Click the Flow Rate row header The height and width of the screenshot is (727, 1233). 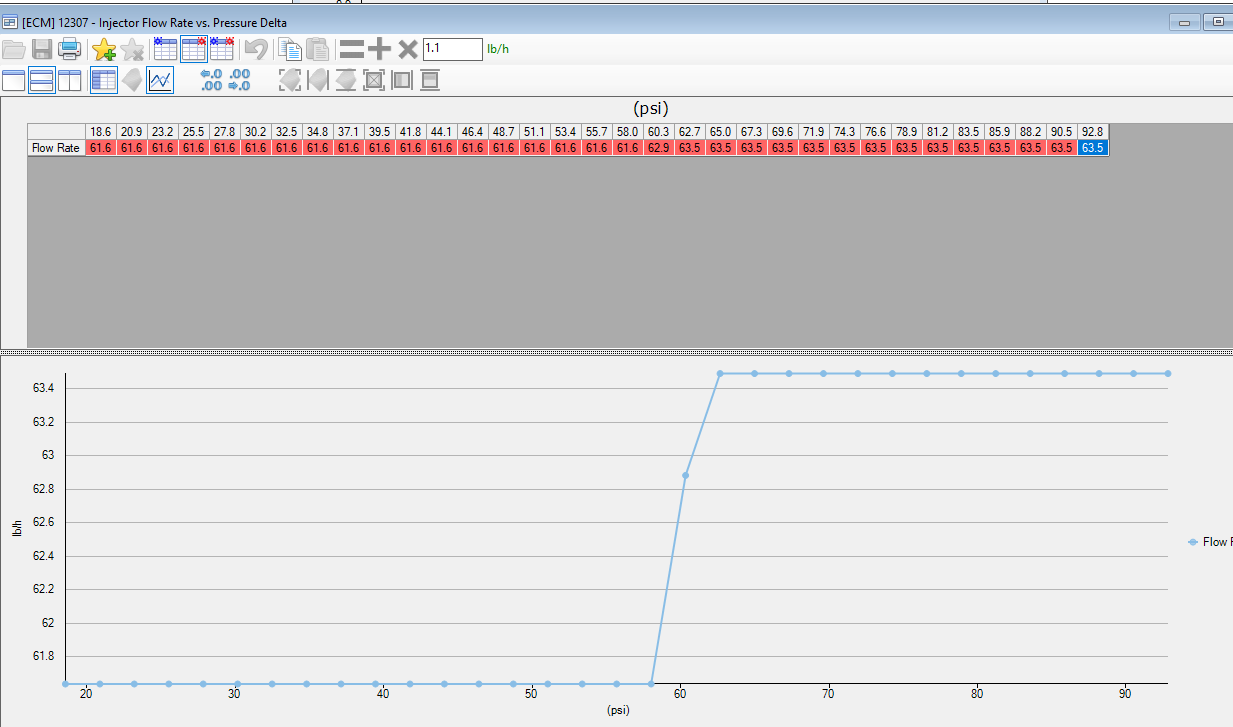pyautogui.click(x=56, y=148)
